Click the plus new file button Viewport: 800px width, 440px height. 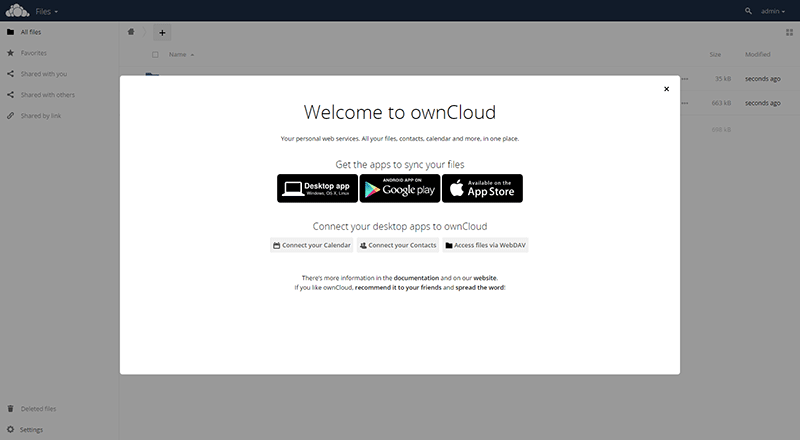coord(162,33)
